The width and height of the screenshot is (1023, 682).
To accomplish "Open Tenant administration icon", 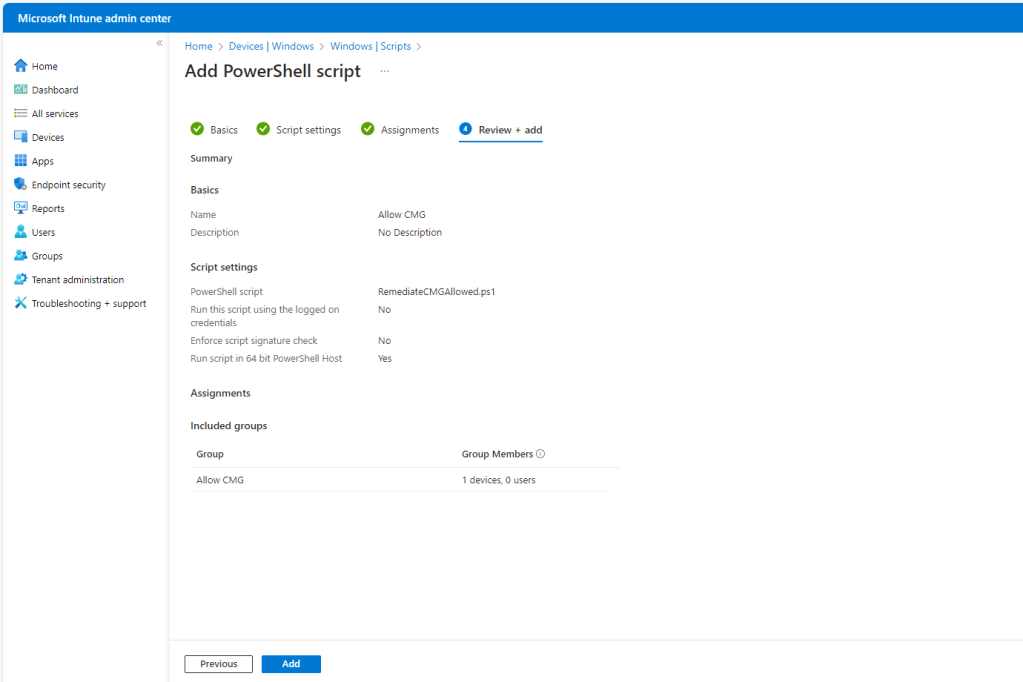I will (x=20, y=280).
